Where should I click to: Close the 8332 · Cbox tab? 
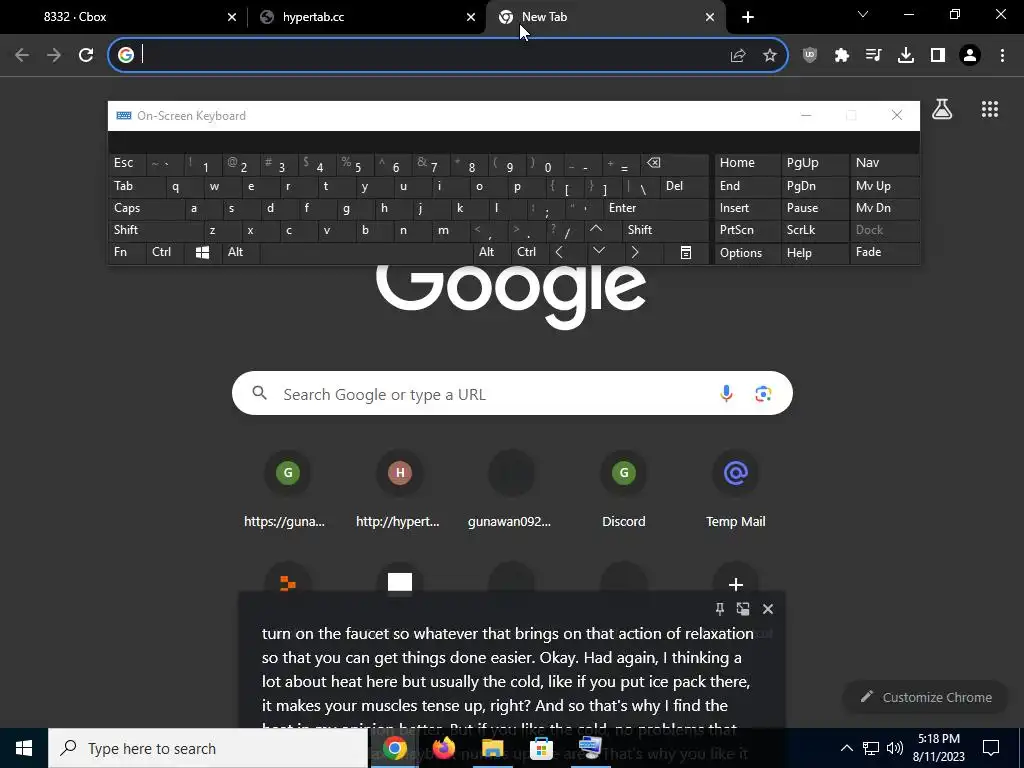coord(232,17)
